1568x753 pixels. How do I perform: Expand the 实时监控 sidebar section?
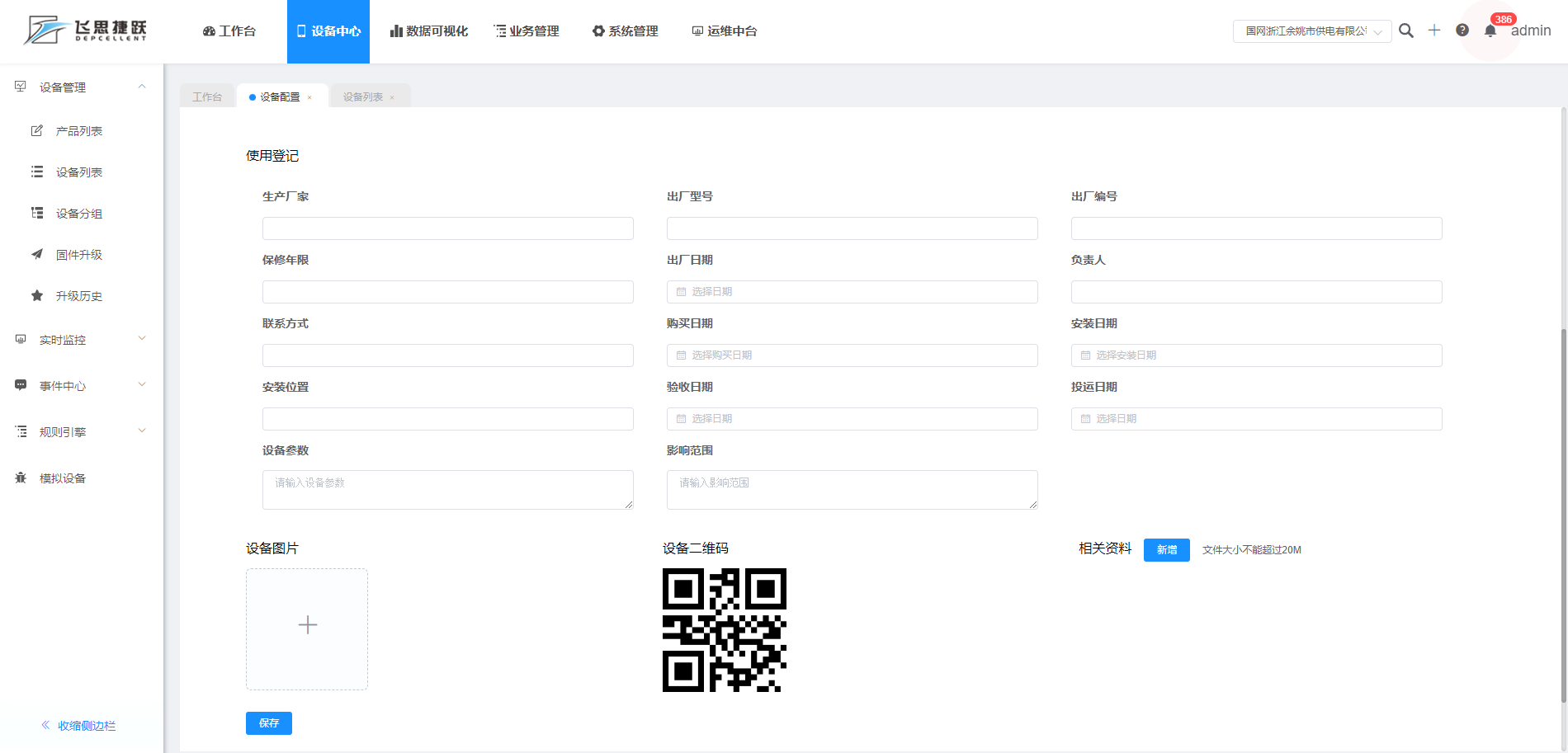point(142,339)
